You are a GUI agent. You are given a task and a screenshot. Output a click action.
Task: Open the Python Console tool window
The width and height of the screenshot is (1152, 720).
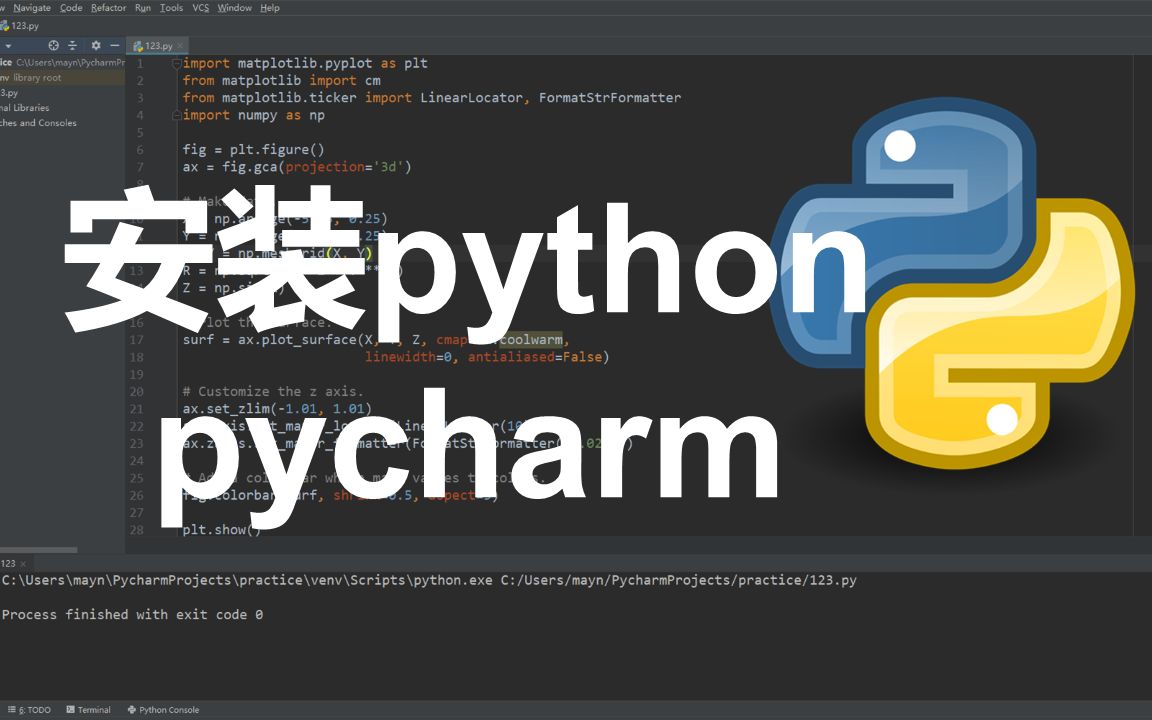click(162, 709)
